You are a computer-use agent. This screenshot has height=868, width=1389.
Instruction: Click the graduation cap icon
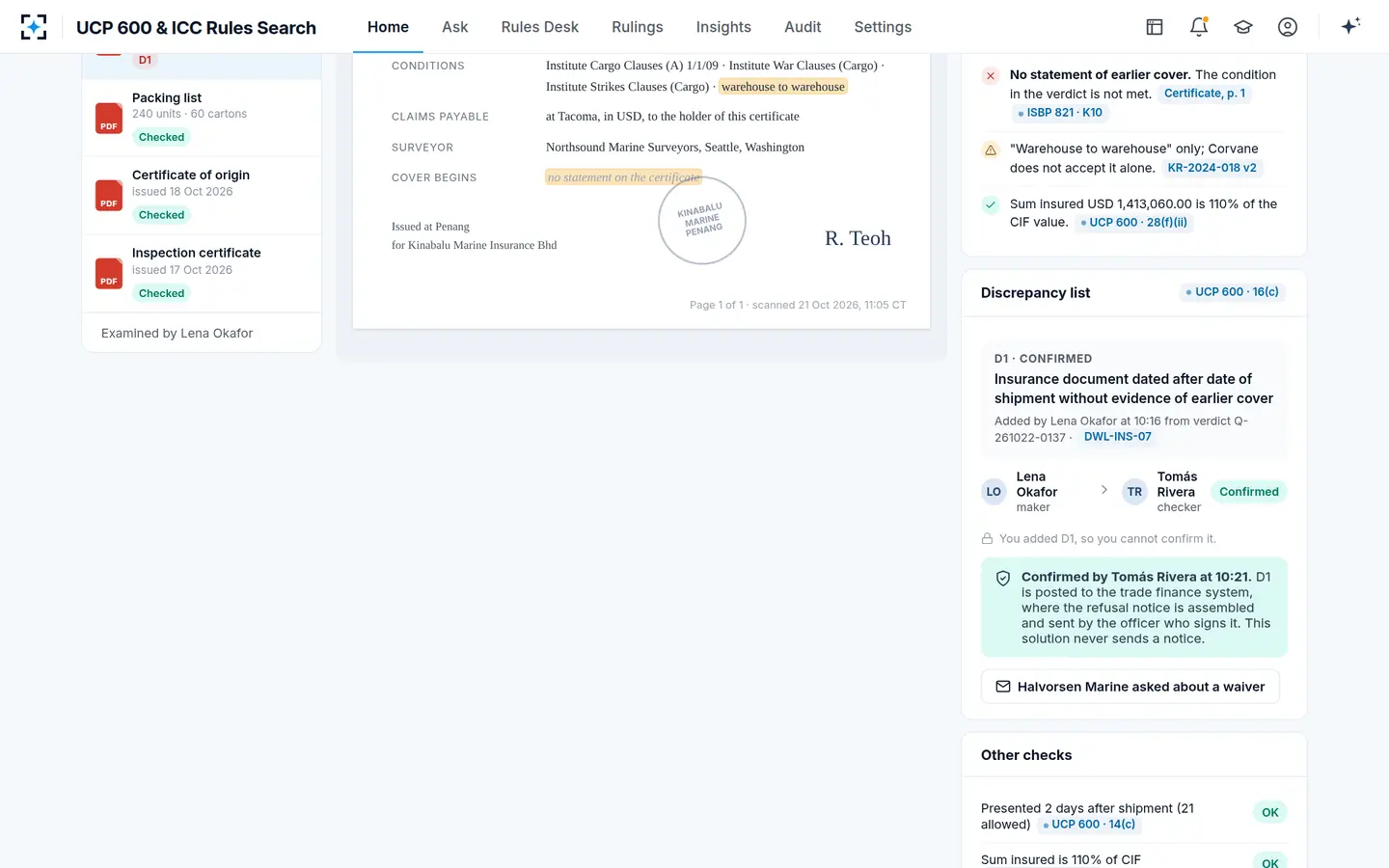pos(1243,27)
